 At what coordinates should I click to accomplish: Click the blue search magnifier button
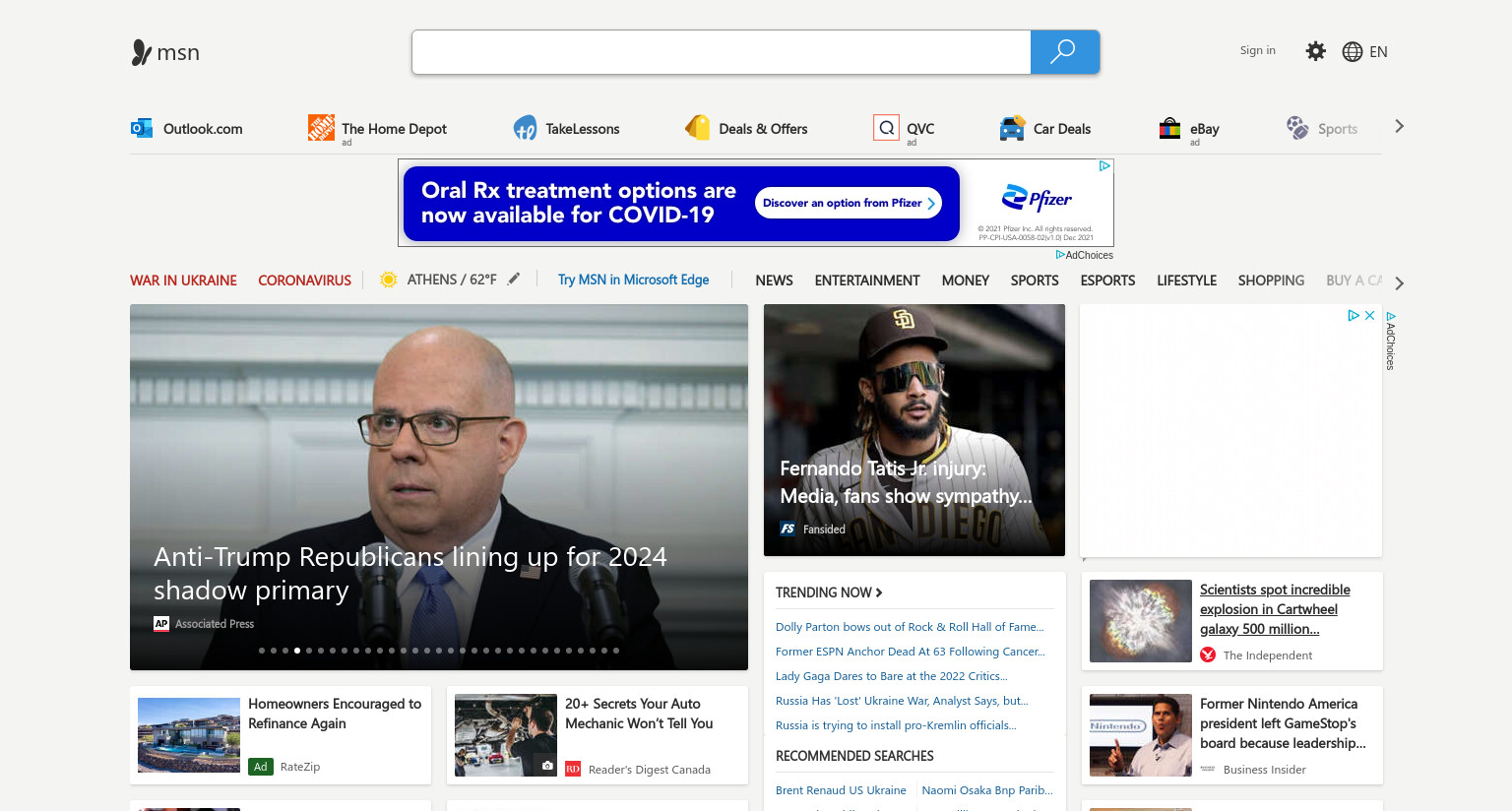[1064, 52]
